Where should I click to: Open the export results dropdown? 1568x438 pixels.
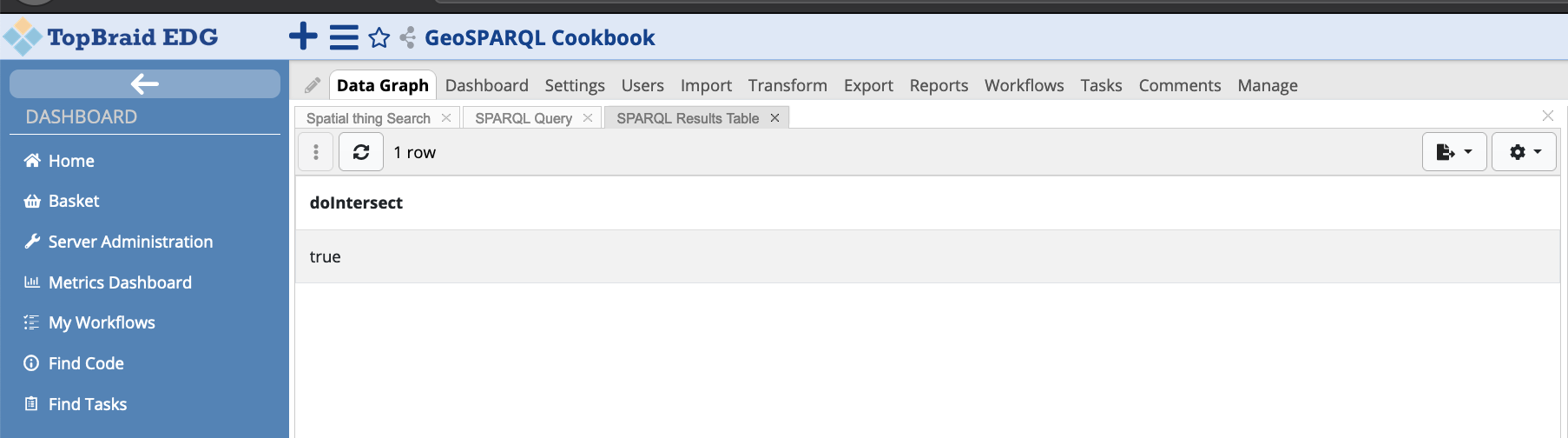tap(1454, 152)
